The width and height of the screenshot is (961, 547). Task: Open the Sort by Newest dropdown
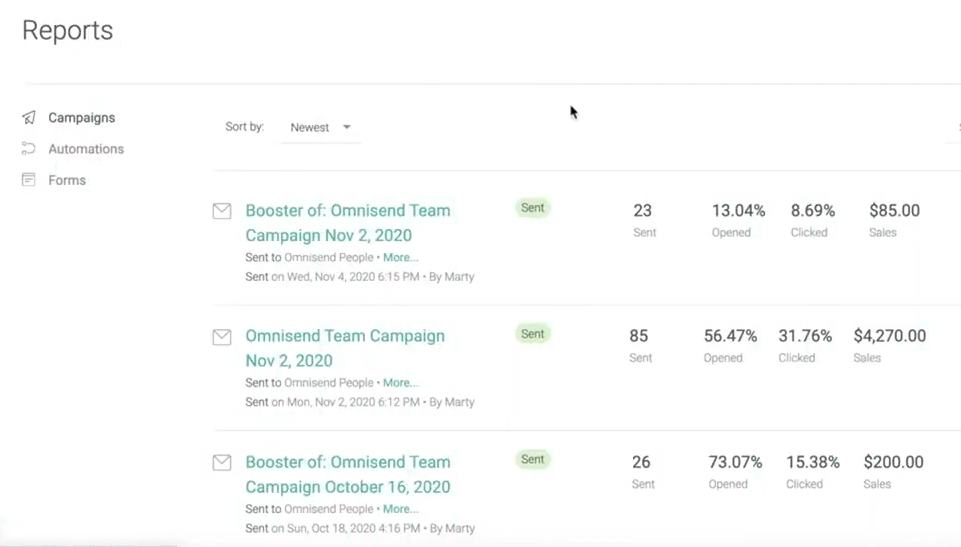[x=321, y=127]
